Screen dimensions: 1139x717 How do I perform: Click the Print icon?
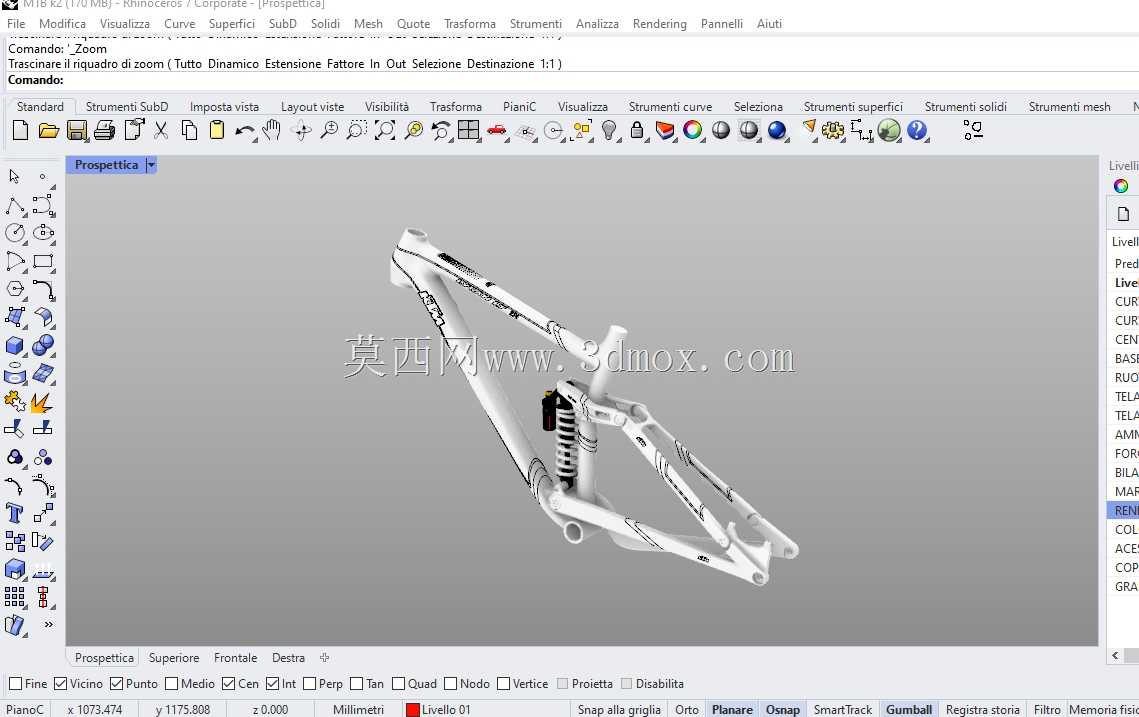pos(105,131)
